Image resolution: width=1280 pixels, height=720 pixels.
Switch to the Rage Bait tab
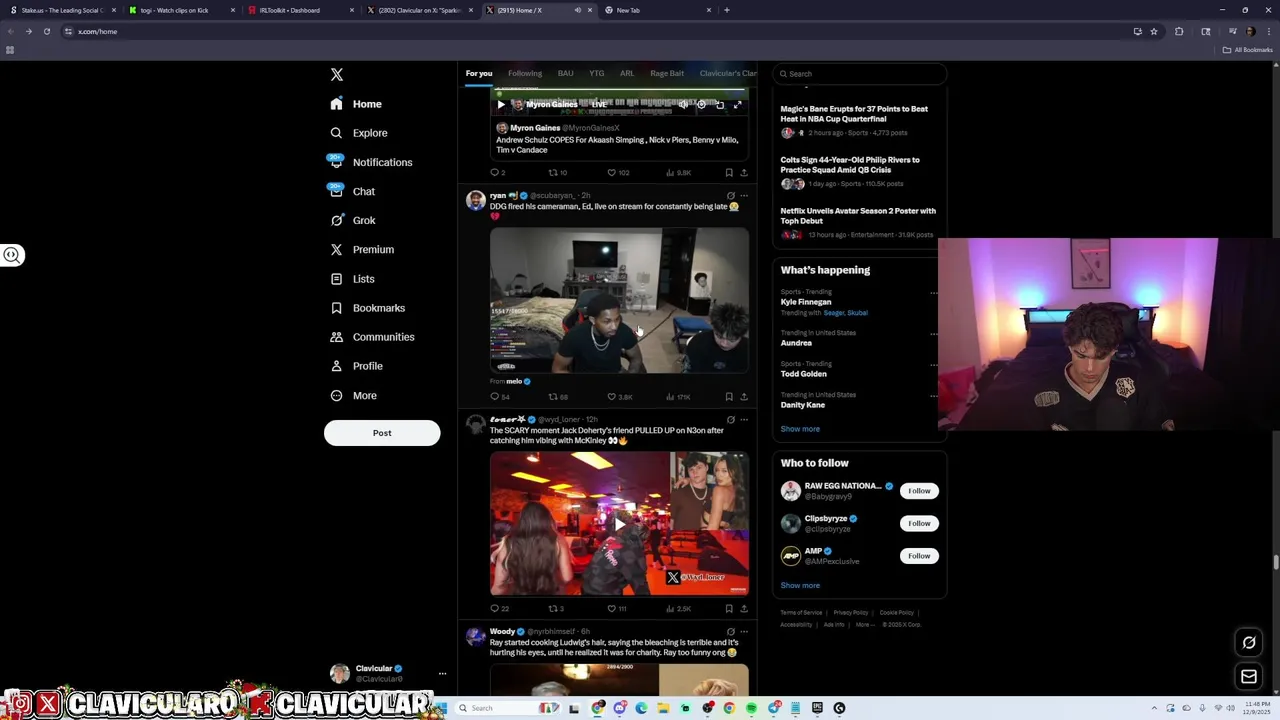point(667,73)
